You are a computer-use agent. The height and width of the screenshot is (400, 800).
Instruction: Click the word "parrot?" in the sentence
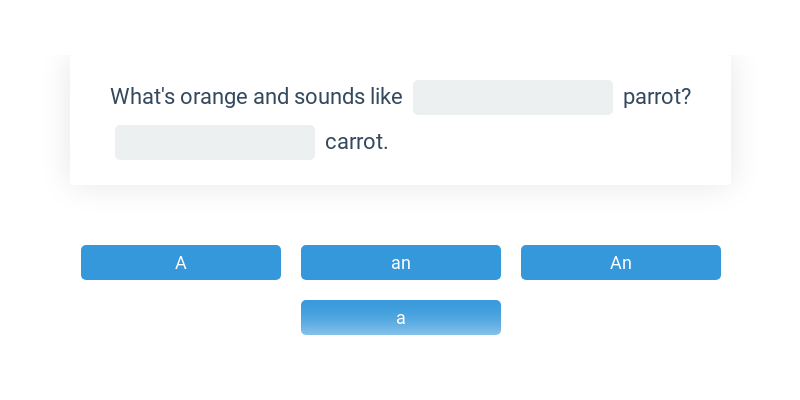pyautogui.click(x=657, y=97)
